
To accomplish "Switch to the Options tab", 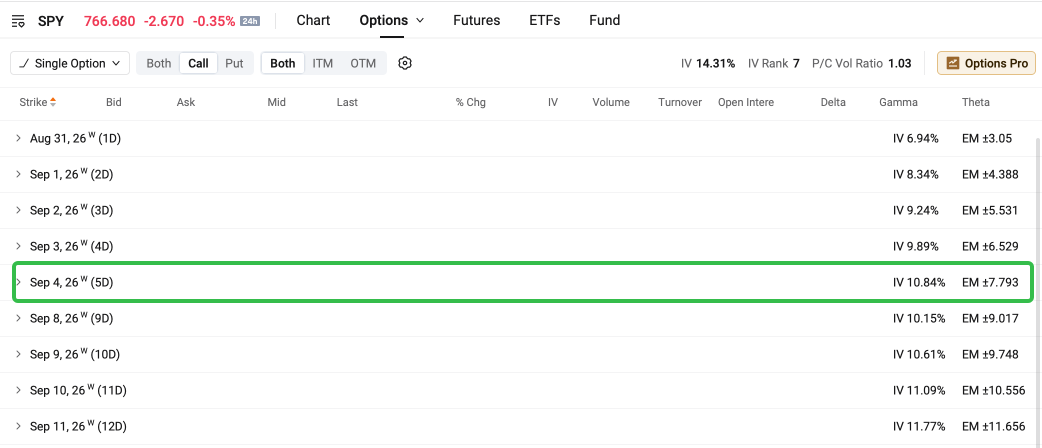I will (x=383, y=21).
